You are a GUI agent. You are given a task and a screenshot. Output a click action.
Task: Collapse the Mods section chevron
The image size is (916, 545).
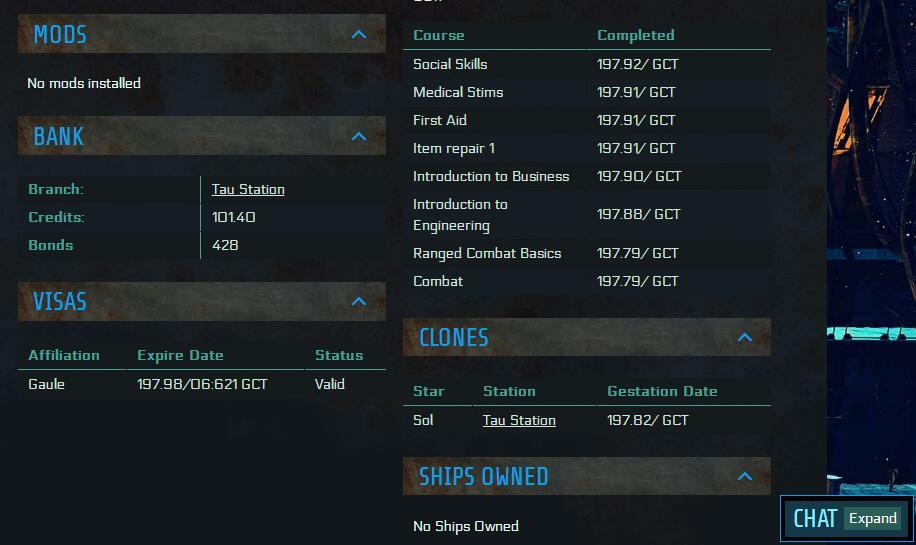coord(359,35)
